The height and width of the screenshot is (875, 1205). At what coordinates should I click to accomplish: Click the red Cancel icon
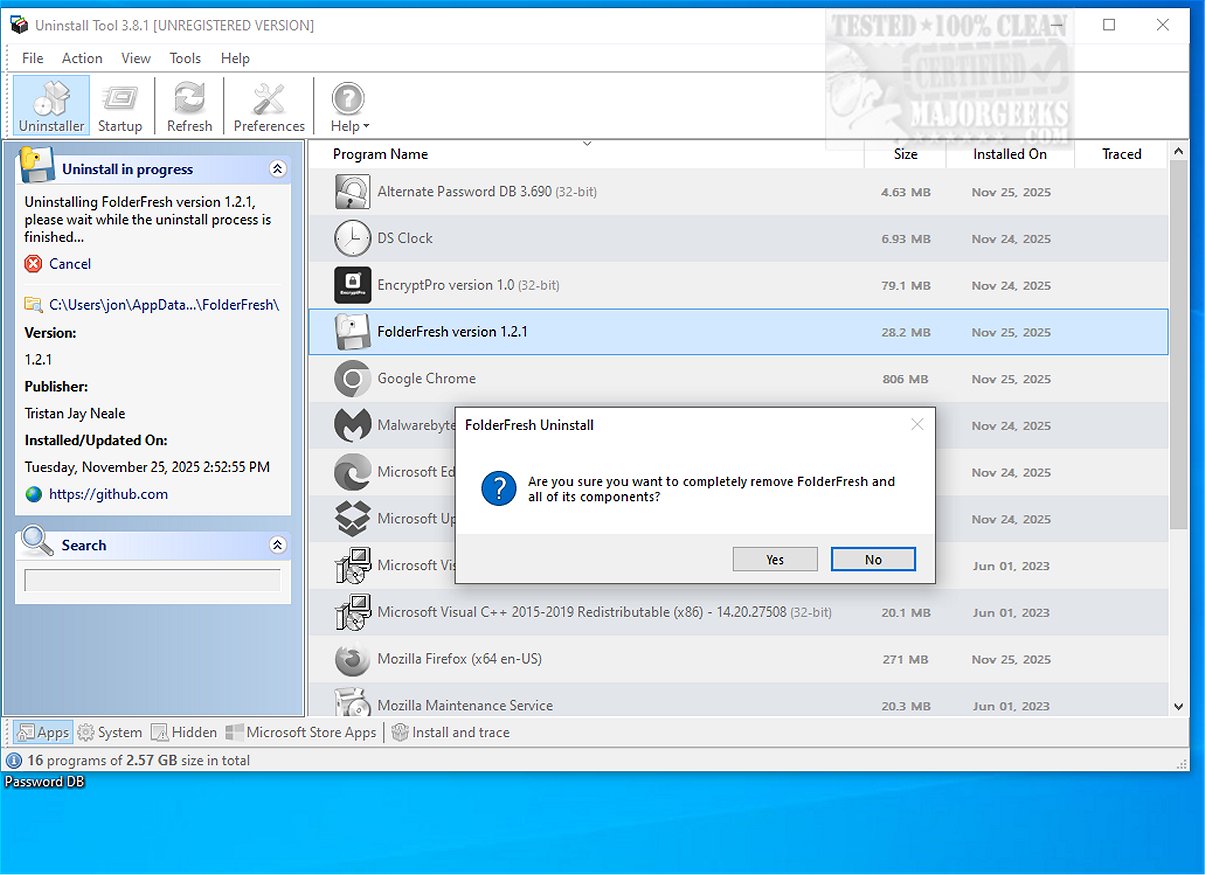pos(34,264)
